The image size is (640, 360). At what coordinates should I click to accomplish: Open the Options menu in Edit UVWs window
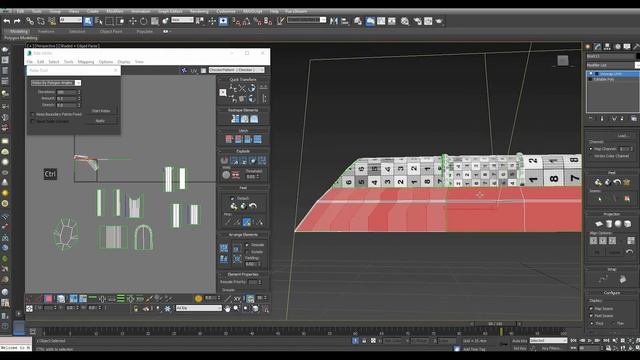[x=106, y=62]
